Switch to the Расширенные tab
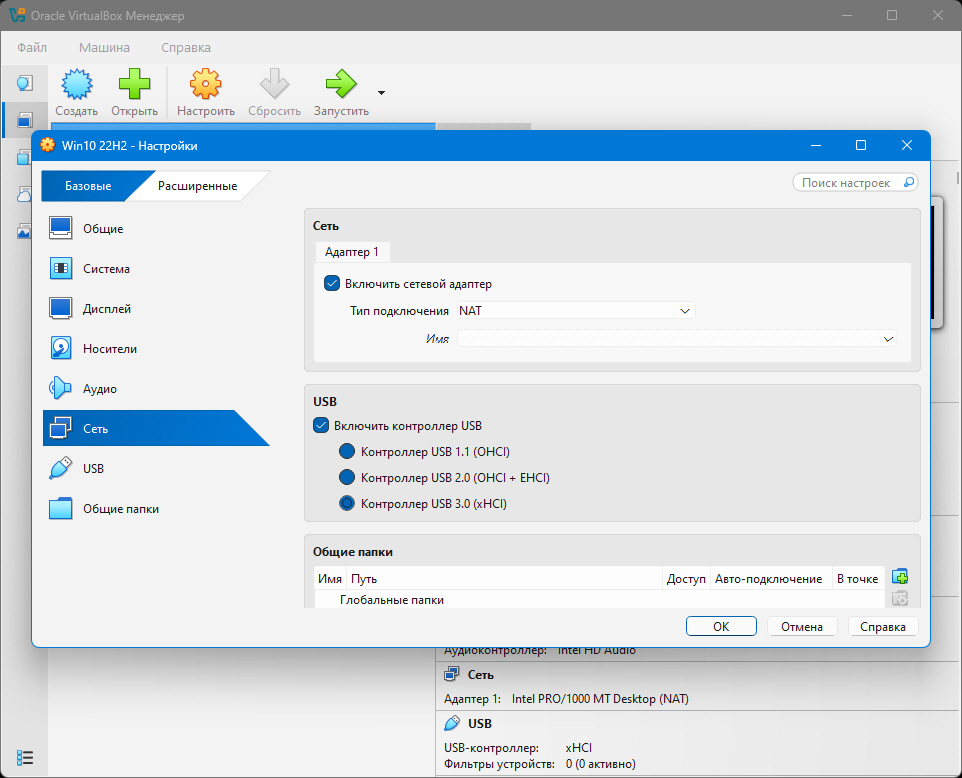 tap(198, 186)
